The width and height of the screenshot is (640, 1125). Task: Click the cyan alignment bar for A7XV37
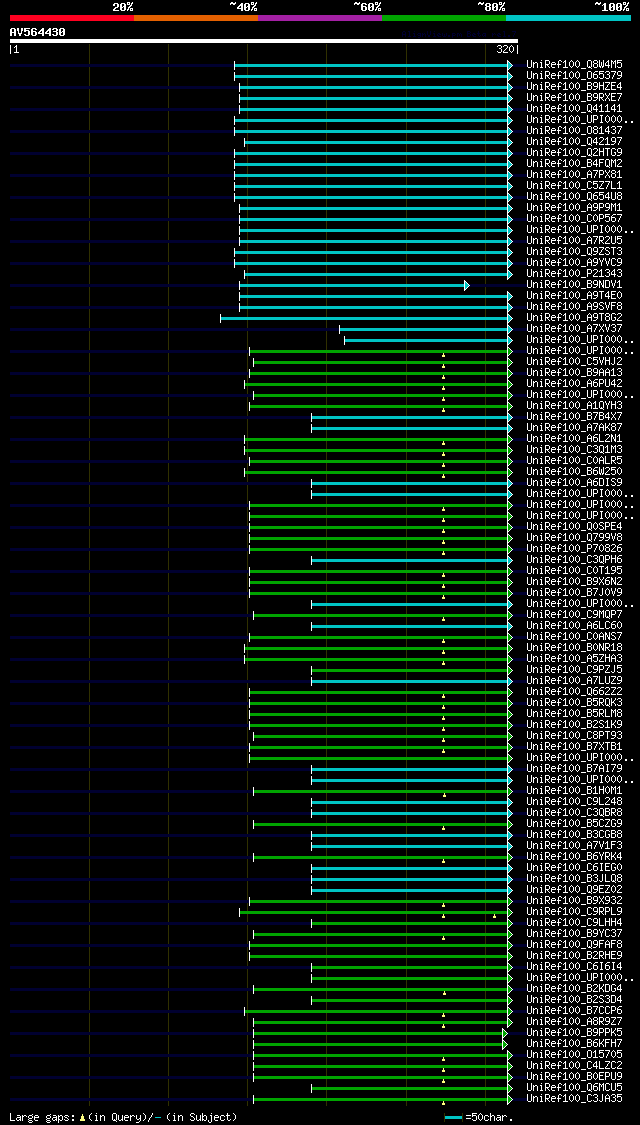[426, 329]
